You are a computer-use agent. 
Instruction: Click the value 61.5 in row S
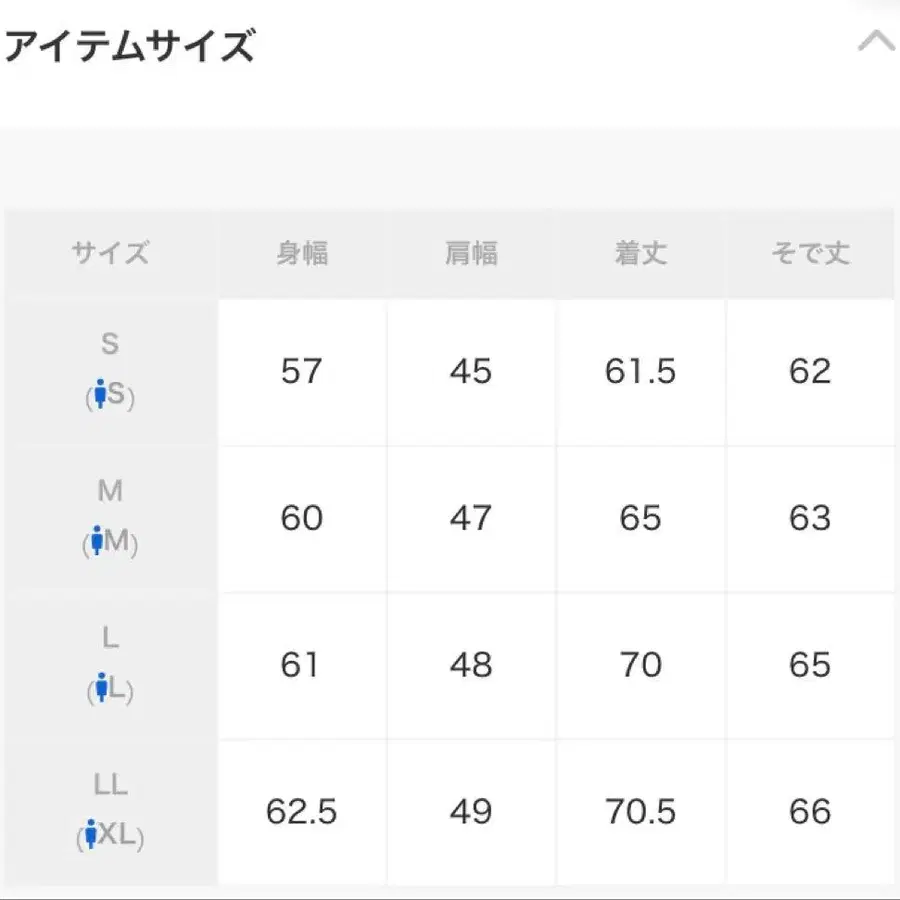(x=641, y=371)
